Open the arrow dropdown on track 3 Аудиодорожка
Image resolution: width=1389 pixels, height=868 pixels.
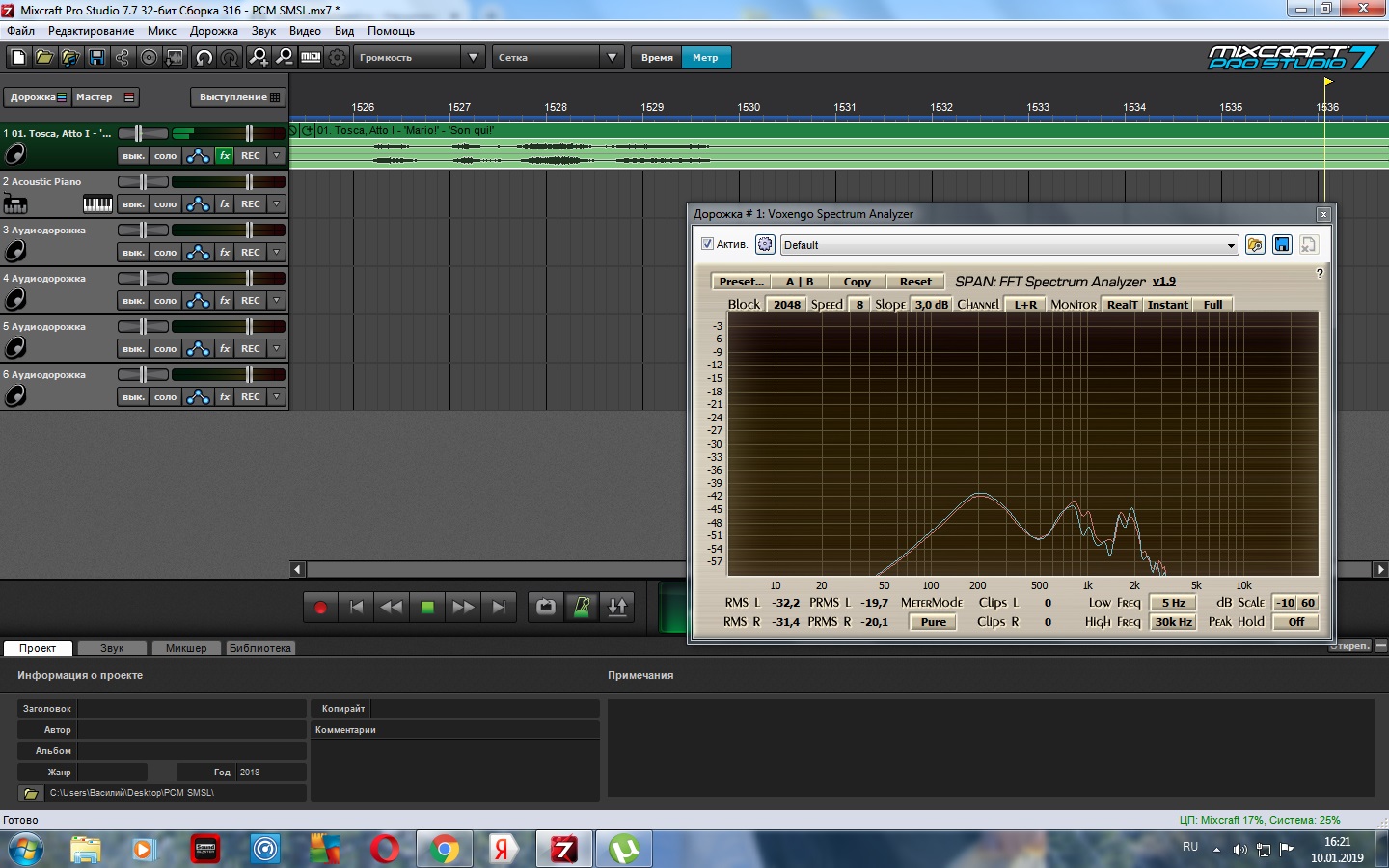click(x=277, y=253)
